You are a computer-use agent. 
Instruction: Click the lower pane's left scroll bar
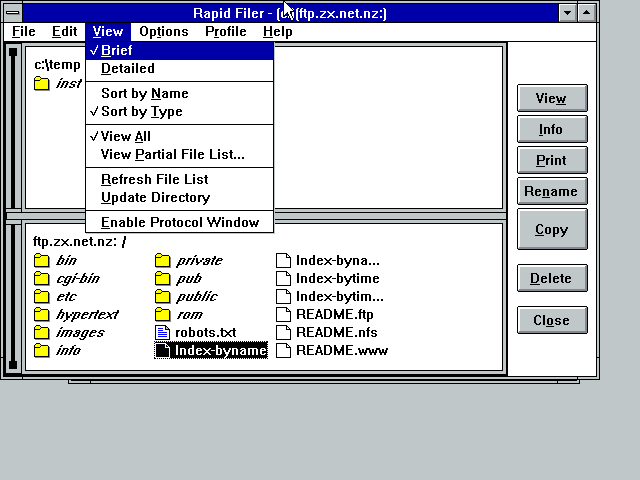13,296
